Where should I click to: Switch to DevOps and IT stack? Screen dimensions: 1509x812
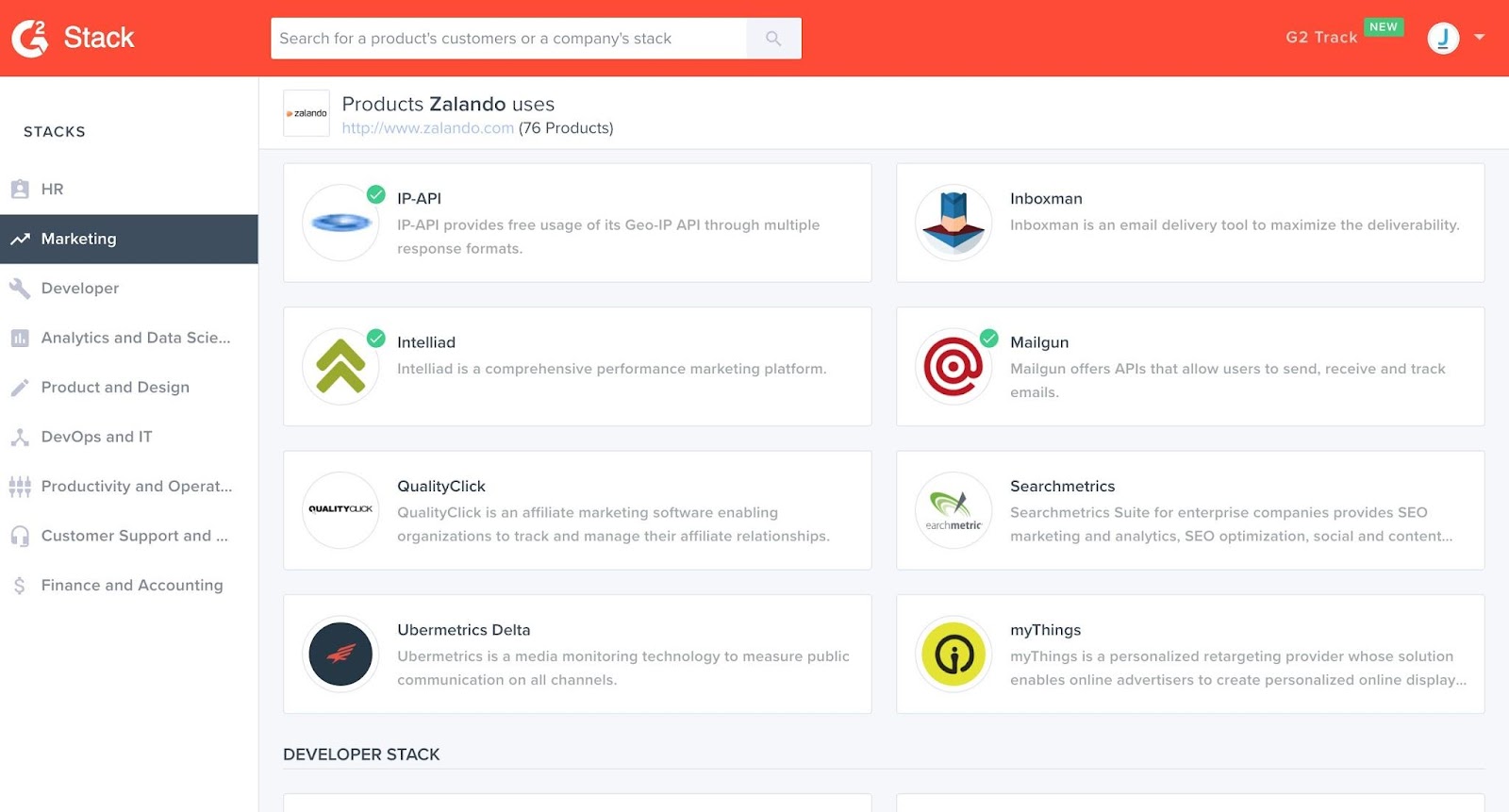pos(129,437)
